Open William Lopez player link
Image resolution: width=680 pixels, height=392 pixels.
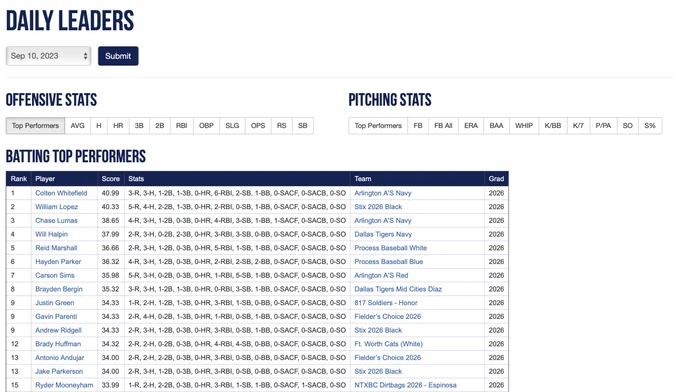[57, 207]
